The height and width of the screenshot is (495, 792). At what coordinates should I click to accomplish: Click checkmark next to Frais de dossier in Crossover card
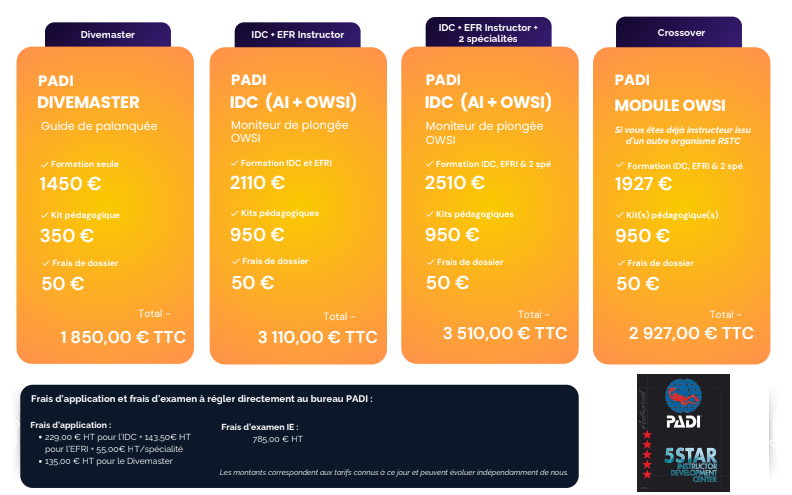[x=621, y=263]
